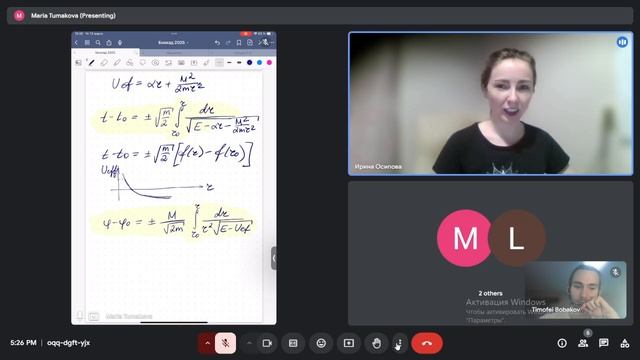Viewport: 640px width, 360px height.
Task: Unmute the microphone in Meet
Action: 225,343
